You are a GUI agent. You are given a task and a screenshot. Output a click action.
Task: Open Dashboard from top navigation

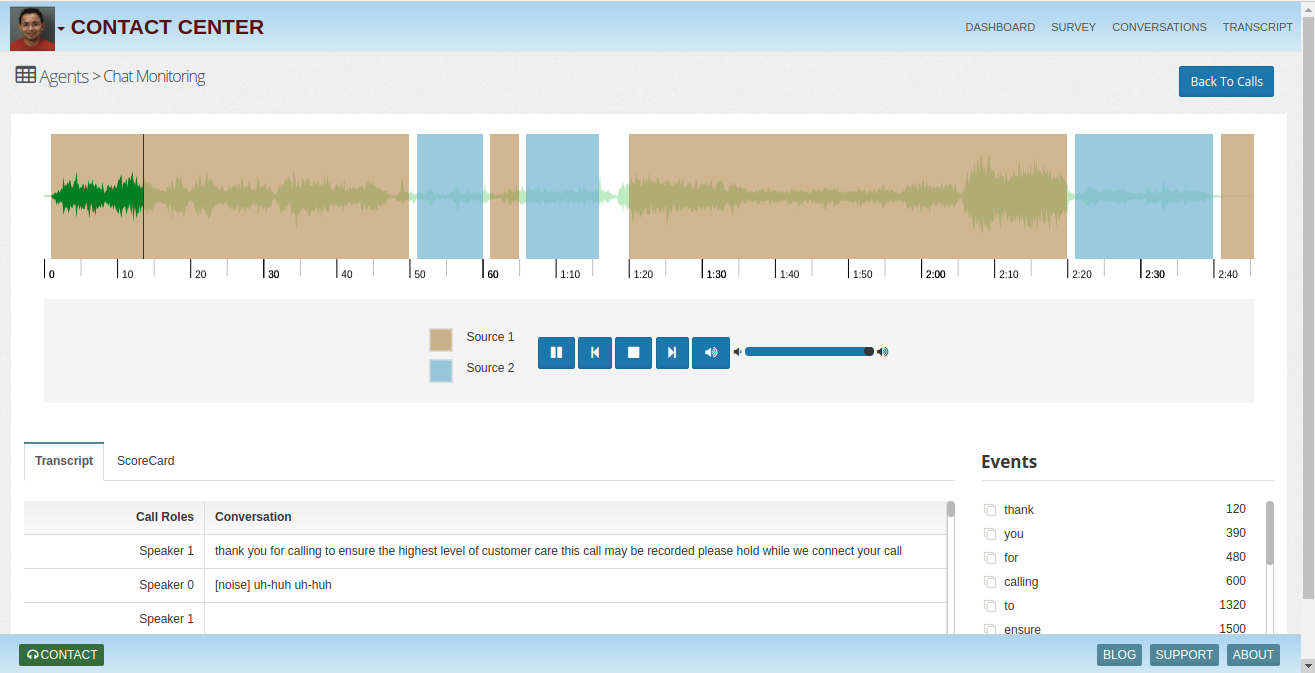1000,27
